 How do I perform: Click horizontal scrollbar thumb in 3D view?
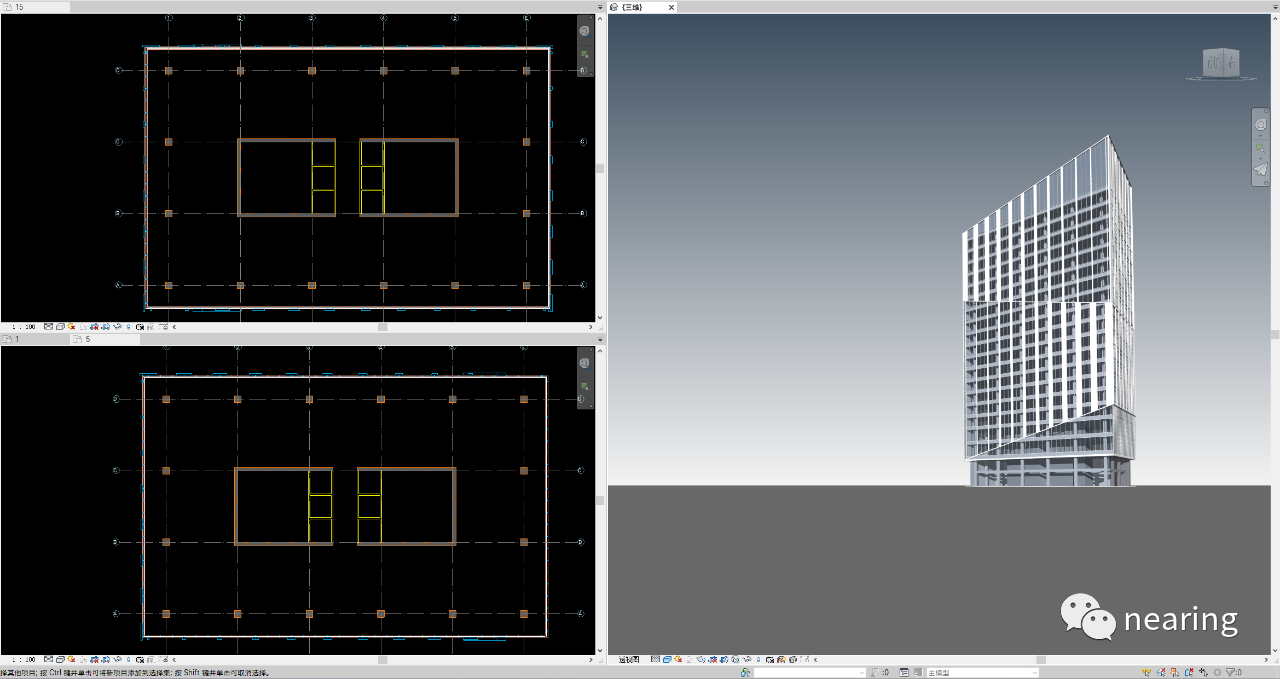1040,660
